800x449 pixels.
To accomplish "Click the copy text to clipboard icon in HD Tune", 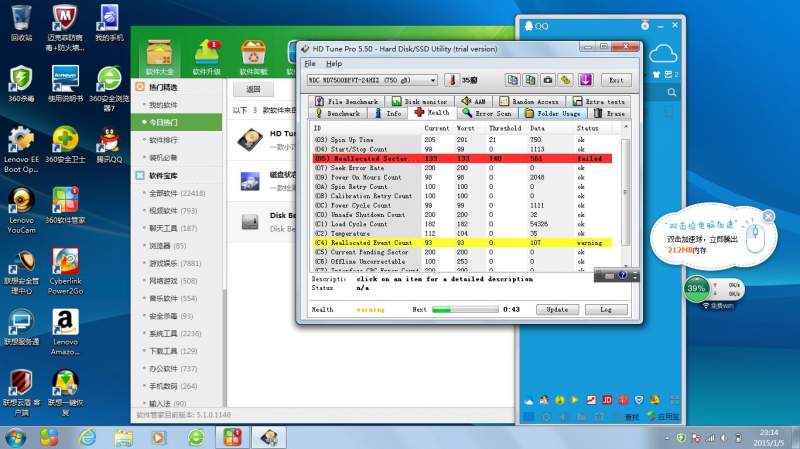I will [513, 80].
